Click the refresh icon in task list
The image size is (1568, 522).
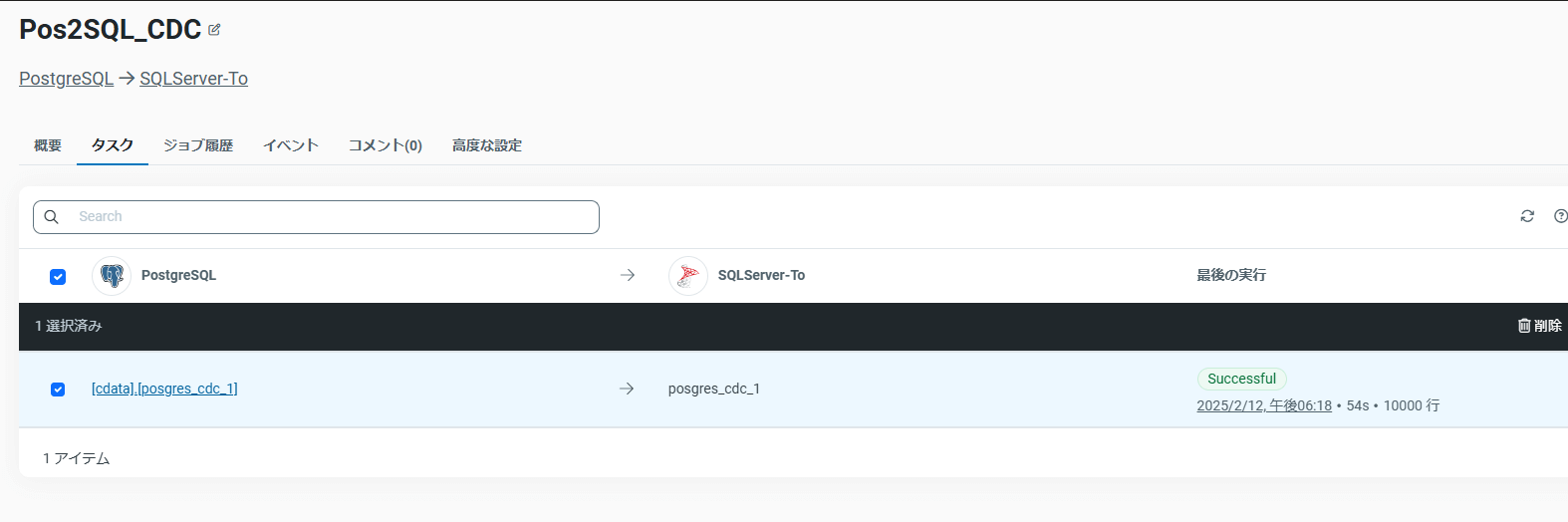click(x=1527, y=216)
